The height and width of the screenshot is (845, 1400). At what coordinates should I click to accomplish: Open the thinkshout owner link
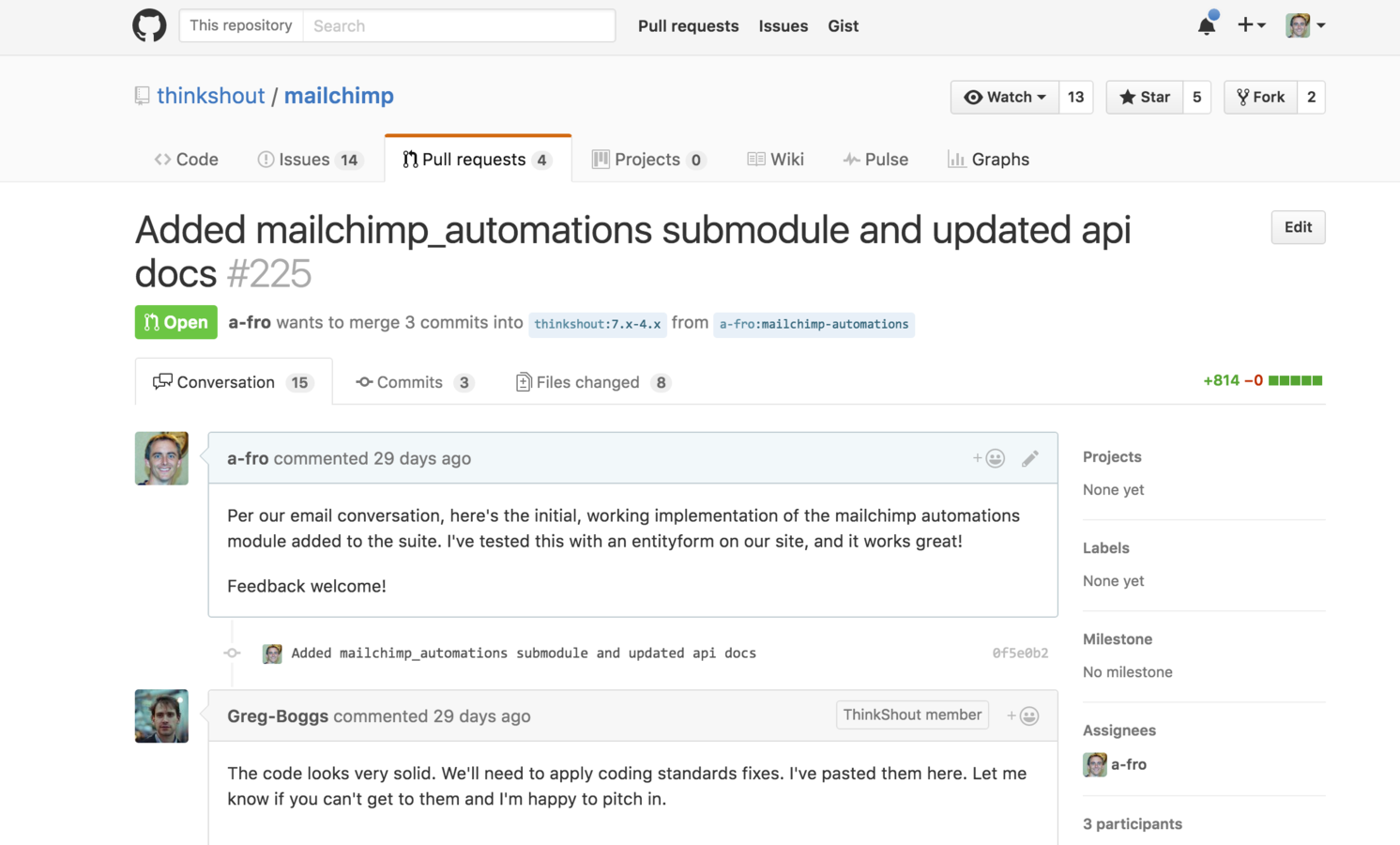coord(210,96)
